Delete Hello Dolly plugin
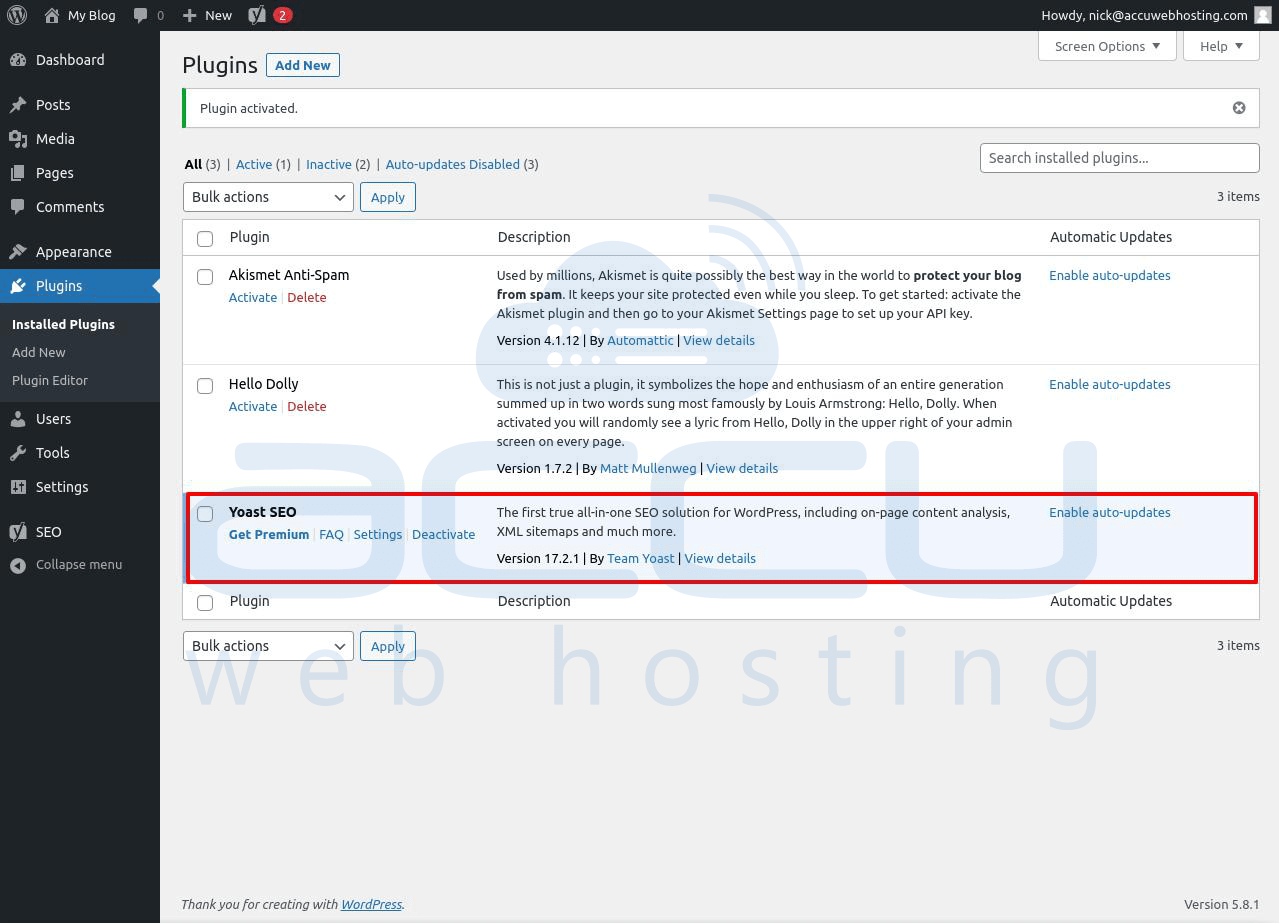This screenshot has height=923, width=1279. point(307,406)
